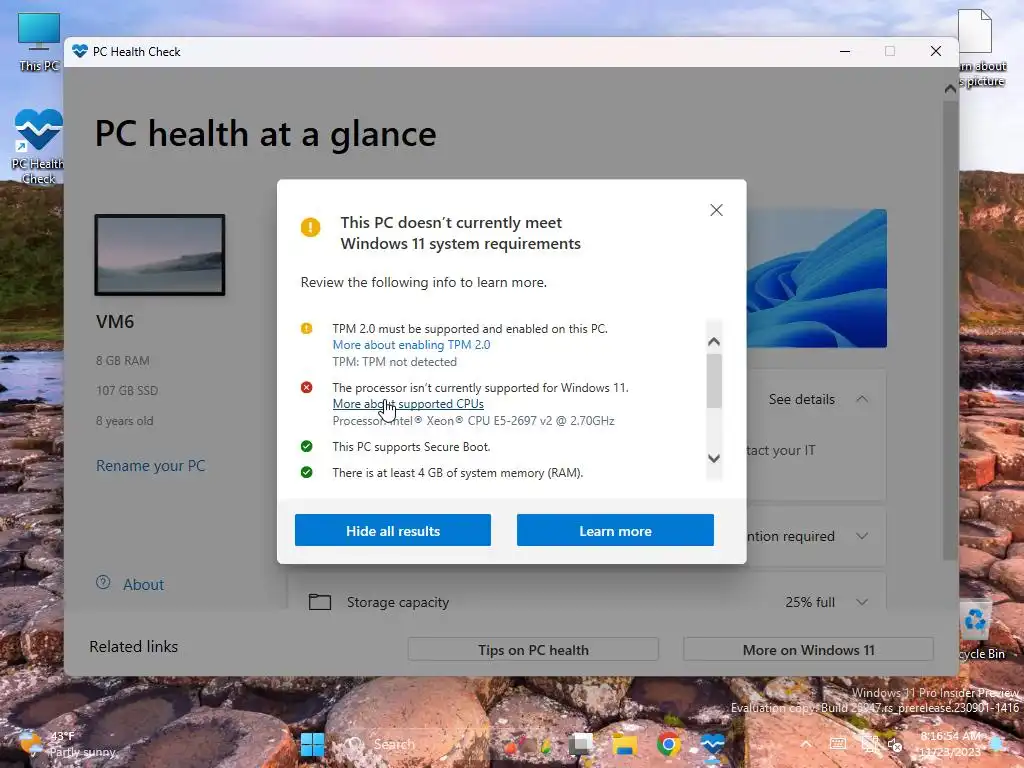This screenshot has height=768, width=1024.
Task: Close the Windows 11 requirements dialog
Action: click(x=716, y=210)
